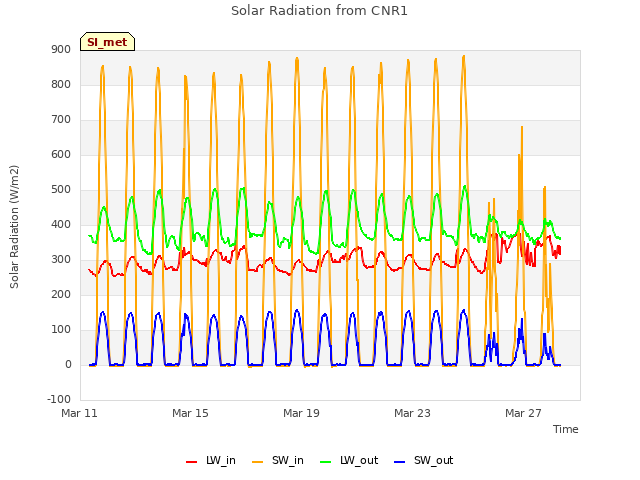Click the 600 y-axis tick label

(x=61, y=155)
